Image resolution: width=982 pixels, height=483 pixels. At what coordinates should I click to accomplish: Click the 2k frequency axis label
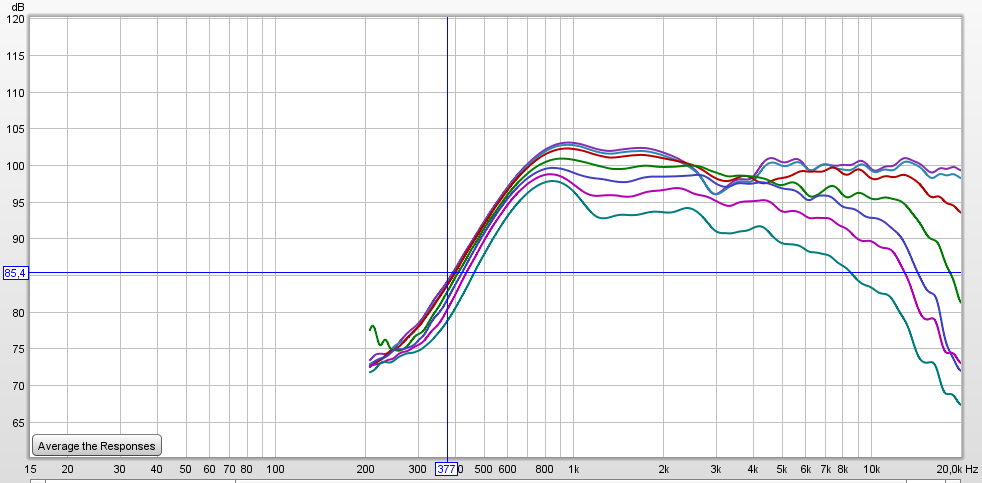[664, 469]
